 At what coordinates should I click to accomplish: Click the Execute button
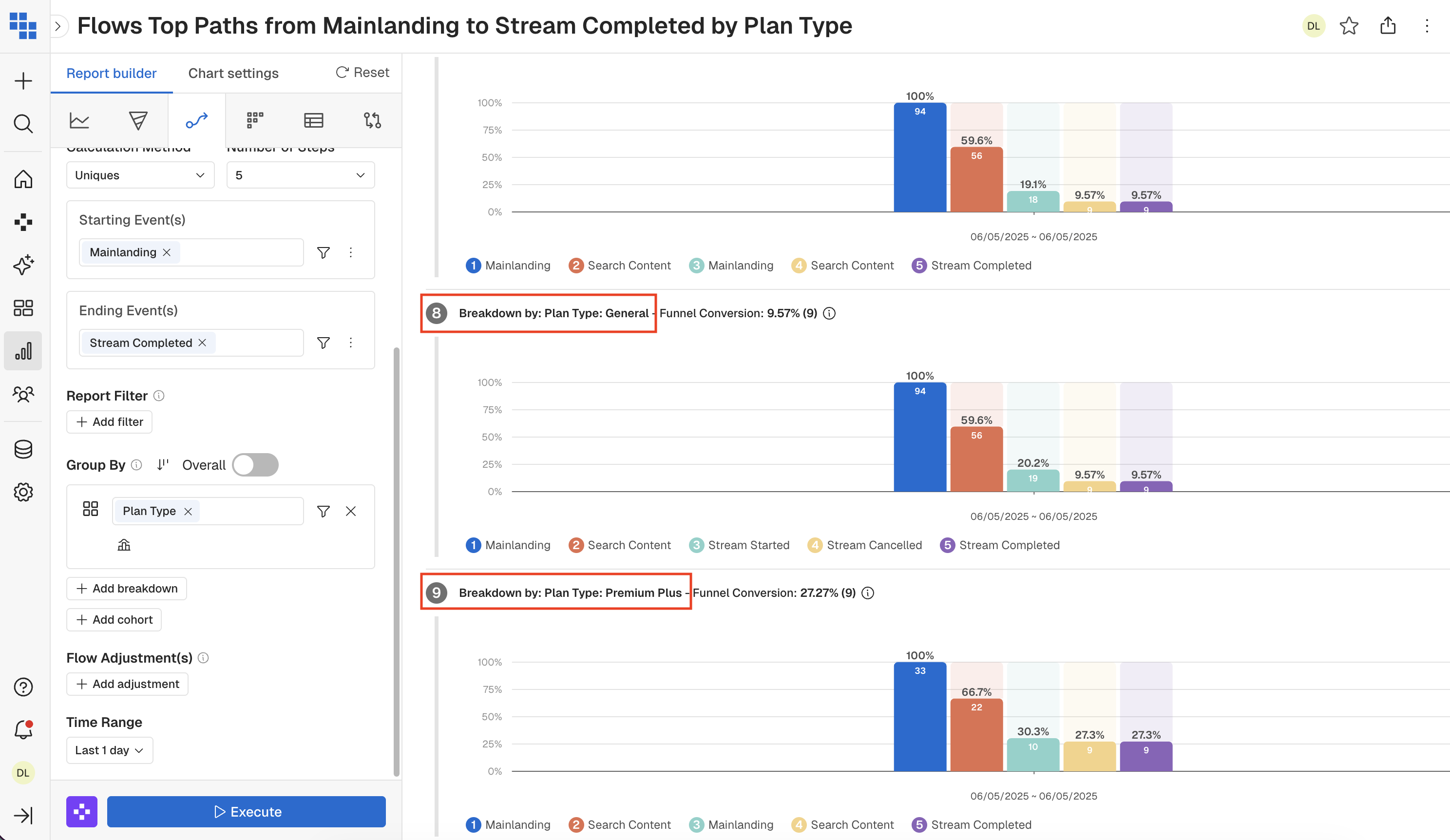pos(246,812)
